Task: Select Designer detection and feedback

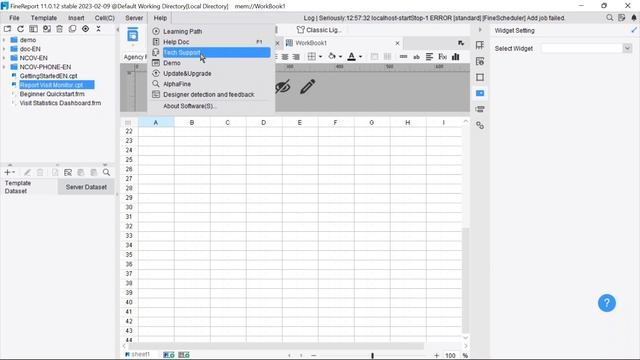Action: (210, 95)
